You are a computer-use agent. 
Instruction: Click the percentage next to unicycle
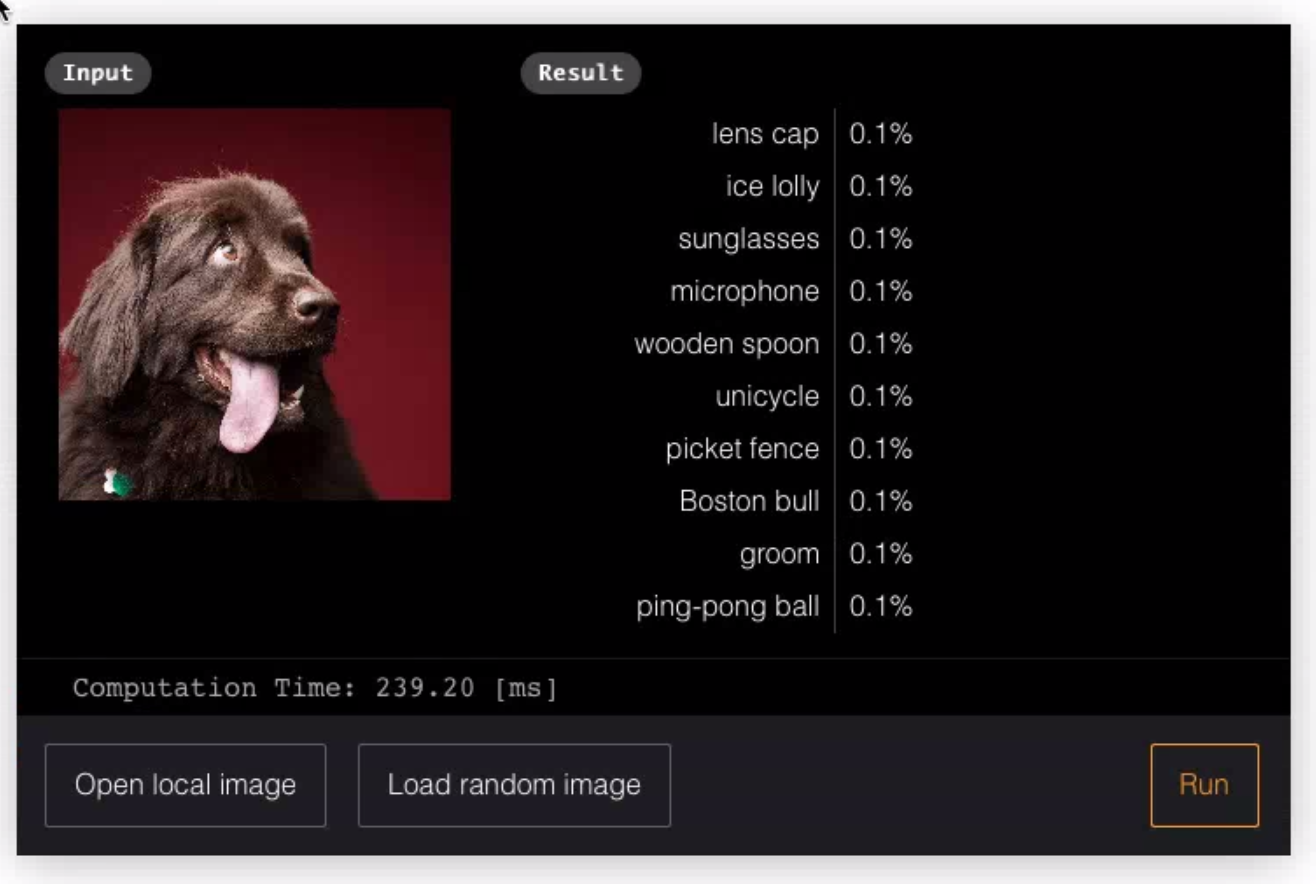[881, 397]
